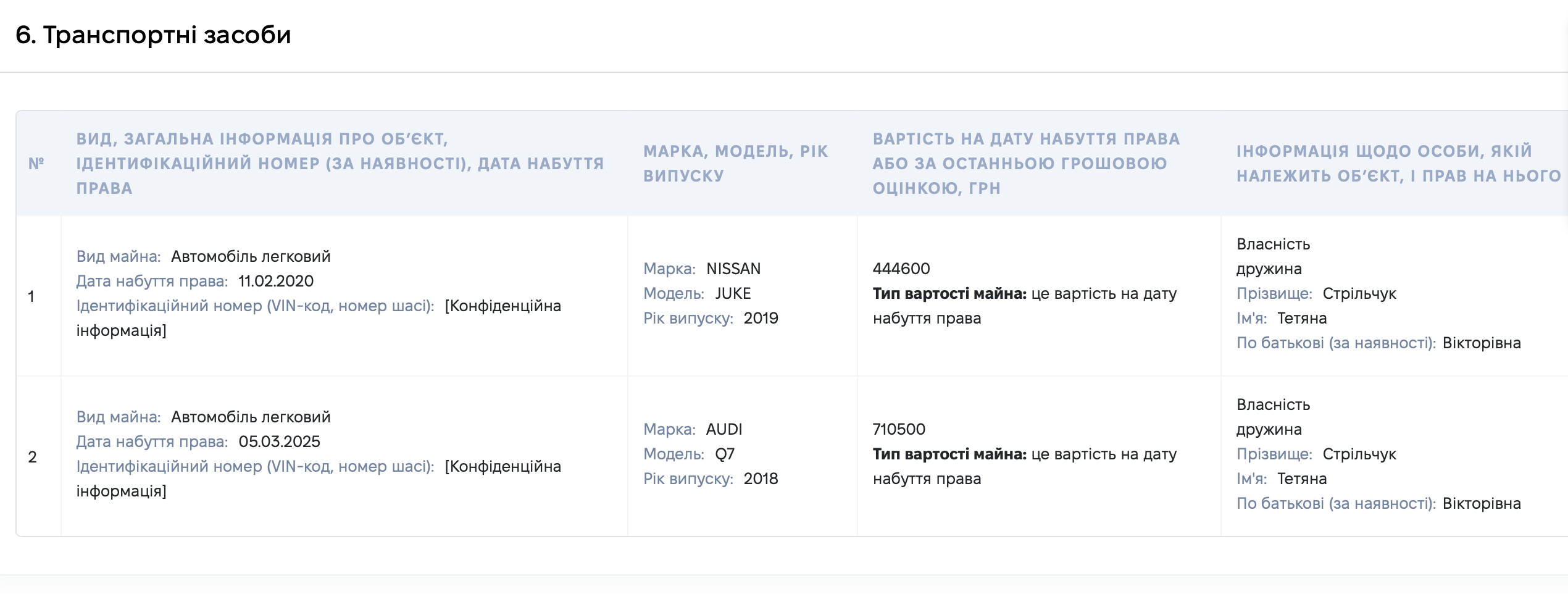
Task: Click the production year 2018
Action: click(x=761, y=479)
